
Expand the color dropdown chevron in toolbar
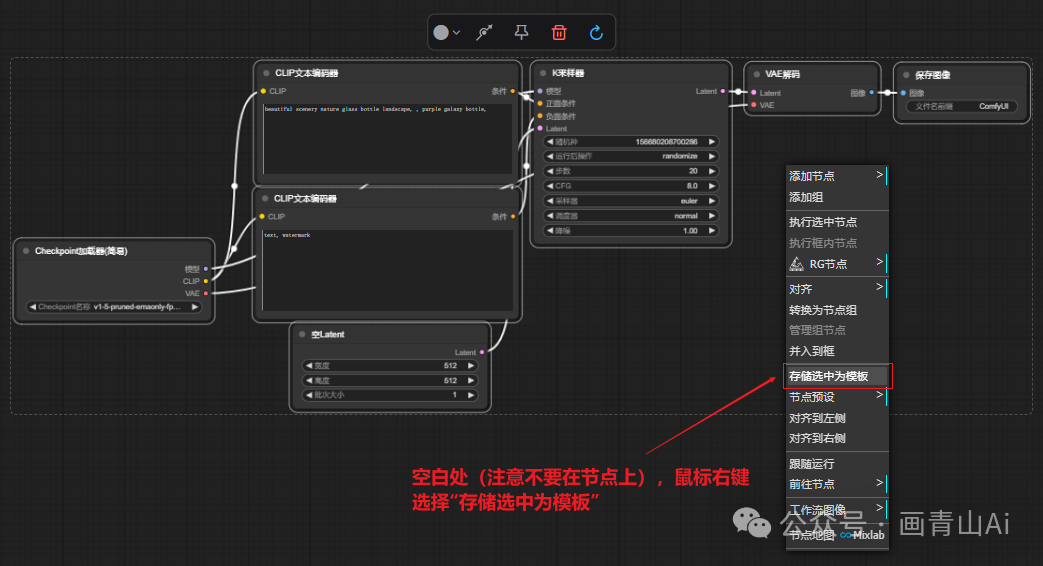tap(456, 33)
